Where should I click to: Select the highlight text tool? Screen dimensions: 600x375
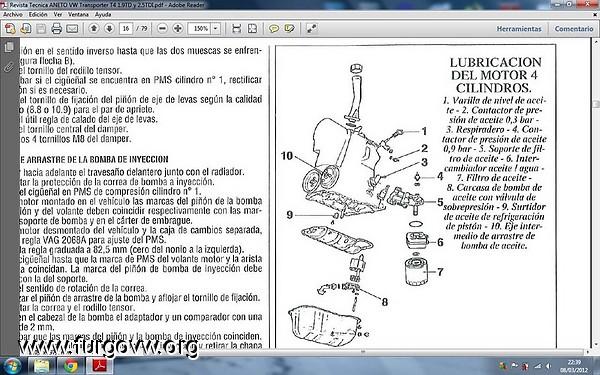(x=289, y=29)
